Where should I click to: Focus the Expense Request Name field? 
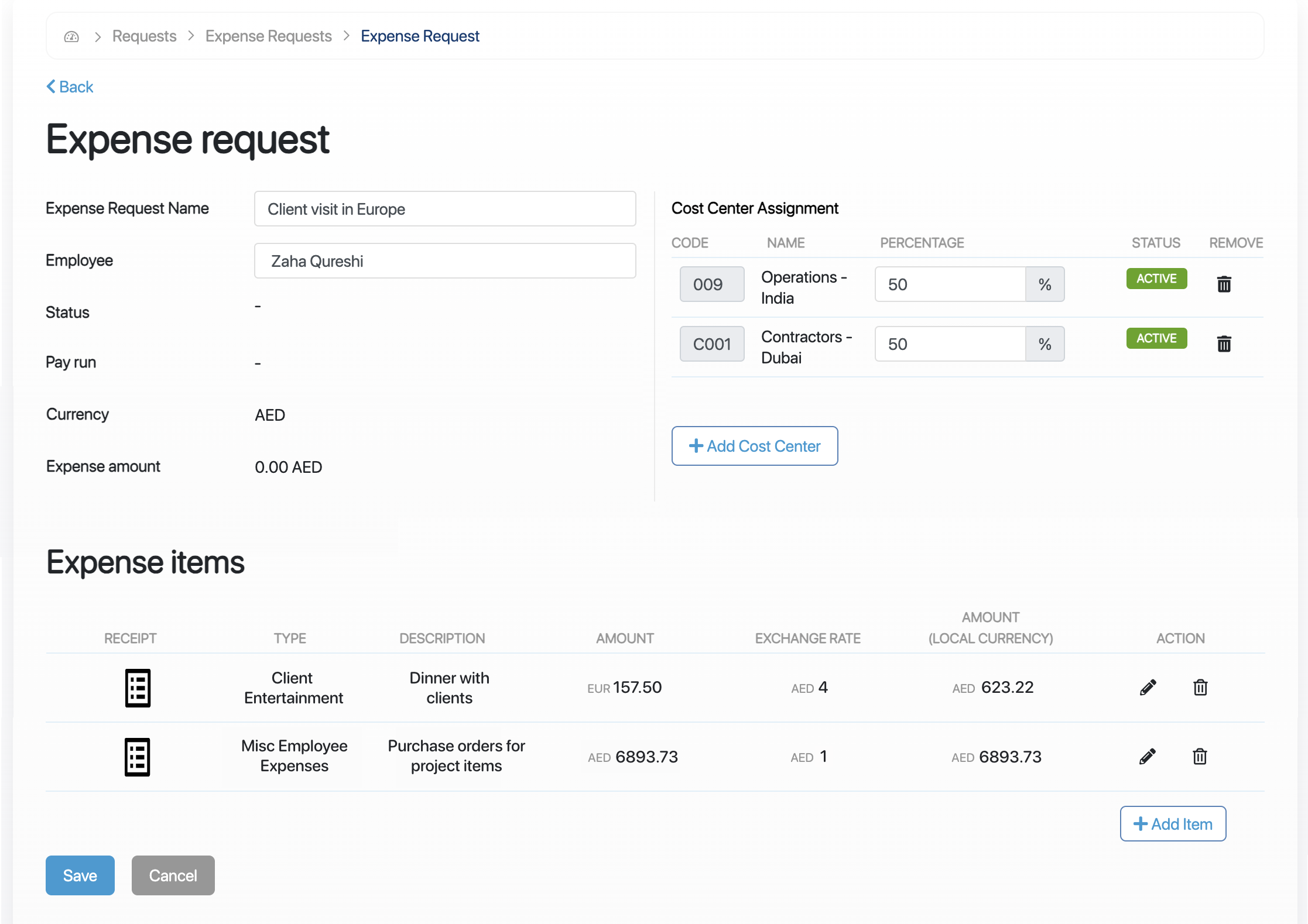click(x=445, y=209)
